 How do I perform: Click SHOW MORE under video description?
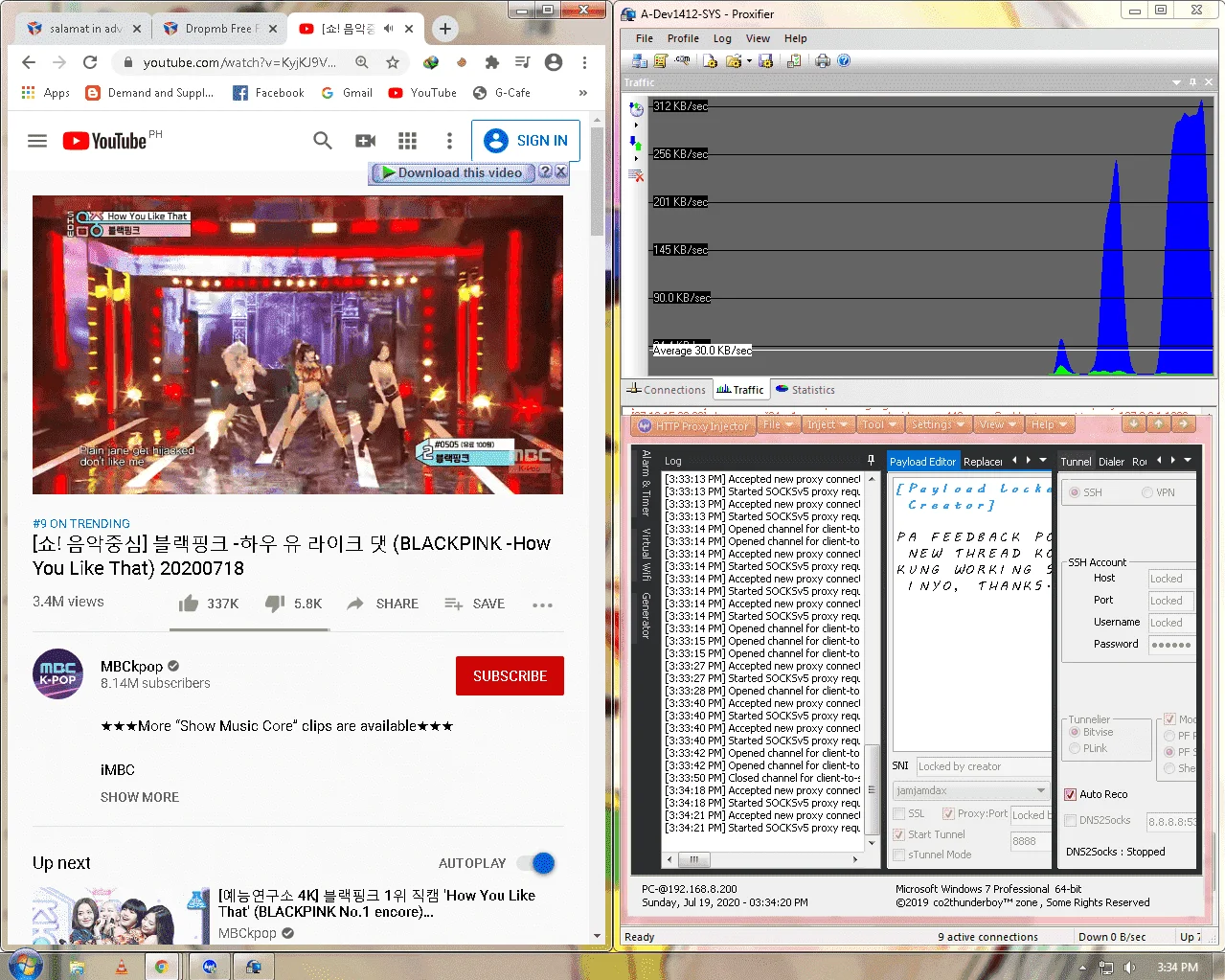coord(140,797)
